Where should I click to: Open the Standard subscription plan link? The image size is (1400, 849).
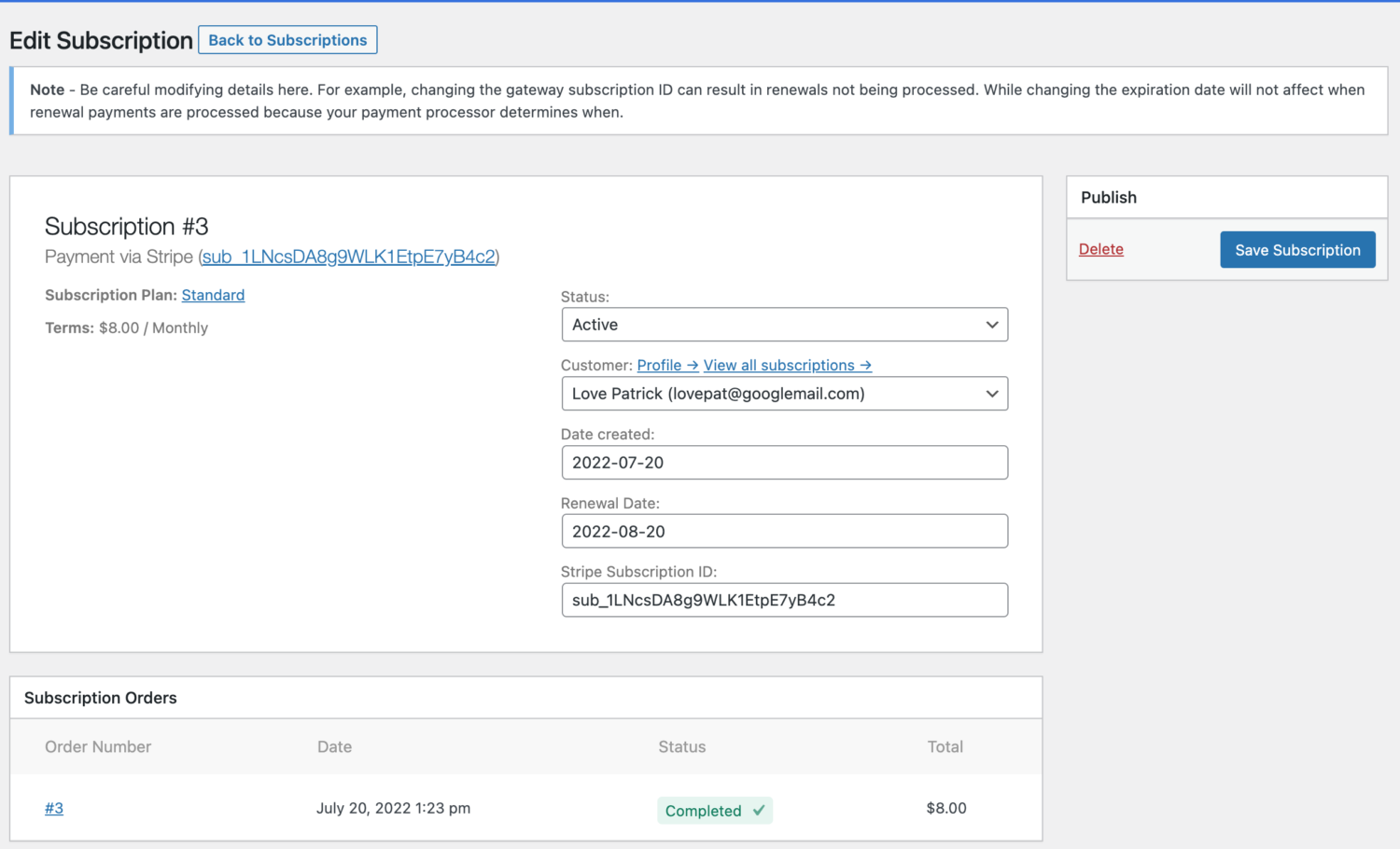[x=213, y=295]
